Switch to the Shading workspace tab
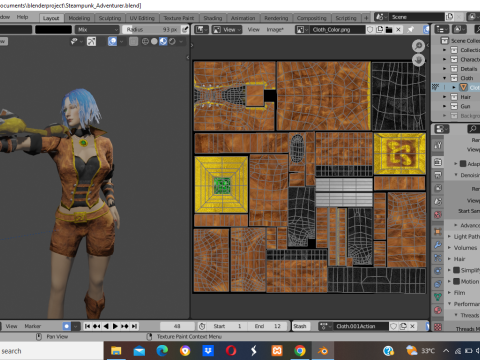 pyautogui.click(x=213, y=18)
